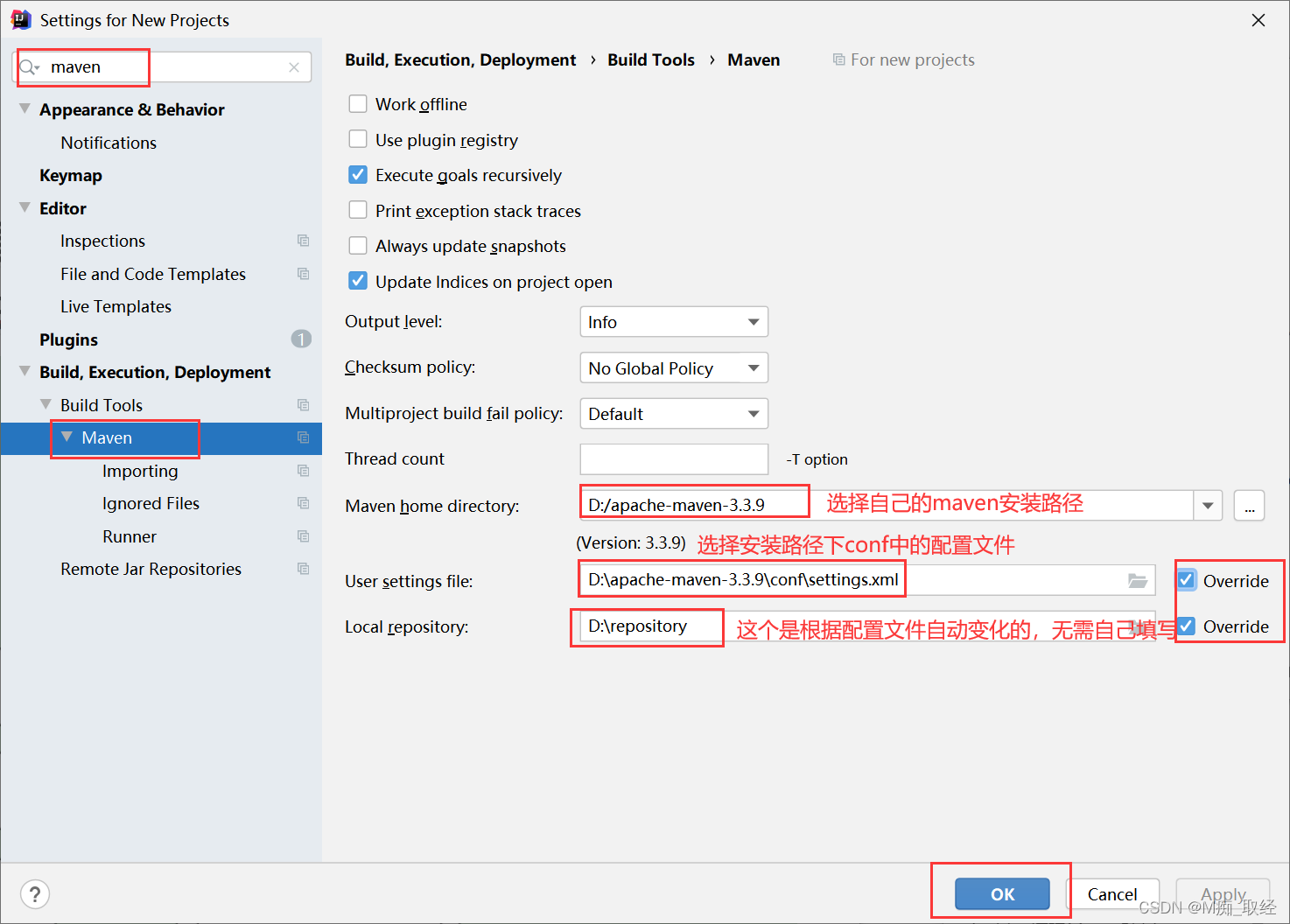Select Notifications in the settings tree
Screen dimensions: 1290x924
(109, 143)
